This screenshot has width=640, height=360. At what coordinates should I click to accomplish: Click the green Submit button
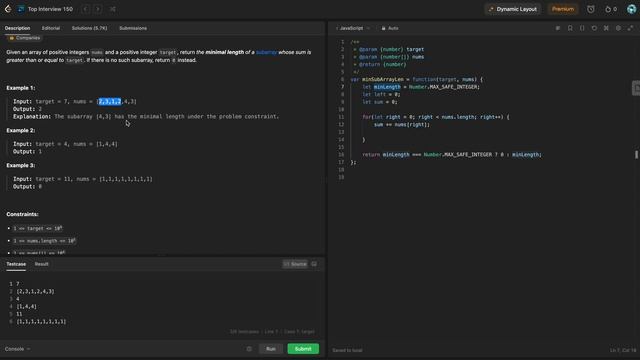click(x=303, y=349)
